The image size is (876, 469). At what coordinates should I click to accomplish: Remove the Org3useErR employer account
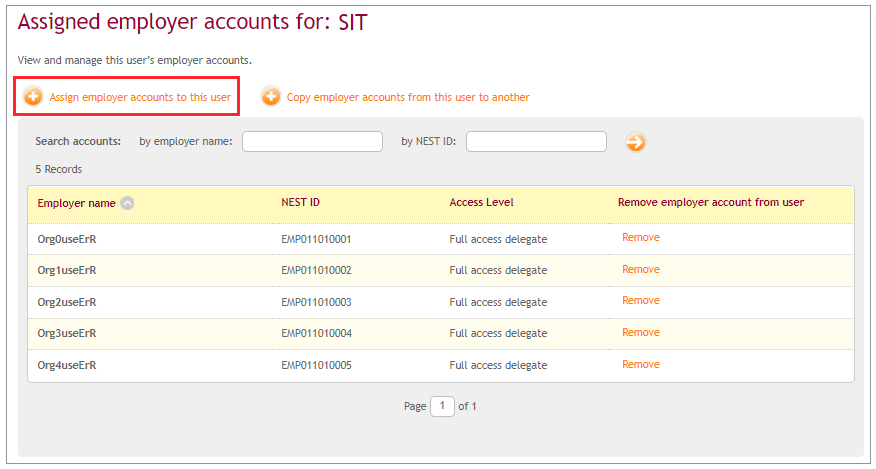641,333
